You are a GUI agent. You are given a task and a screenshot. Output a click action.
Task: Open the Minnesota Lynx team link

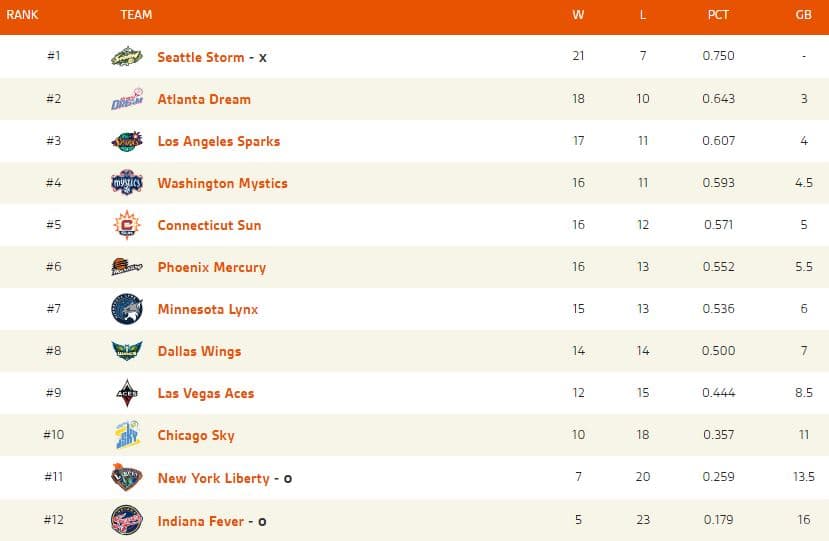208,309
